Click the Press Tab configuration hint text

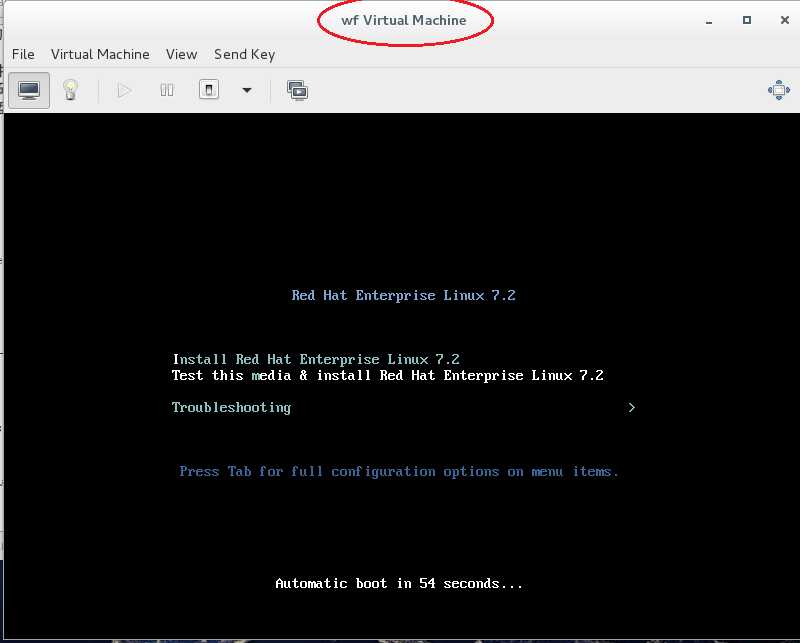click(398, 472)
